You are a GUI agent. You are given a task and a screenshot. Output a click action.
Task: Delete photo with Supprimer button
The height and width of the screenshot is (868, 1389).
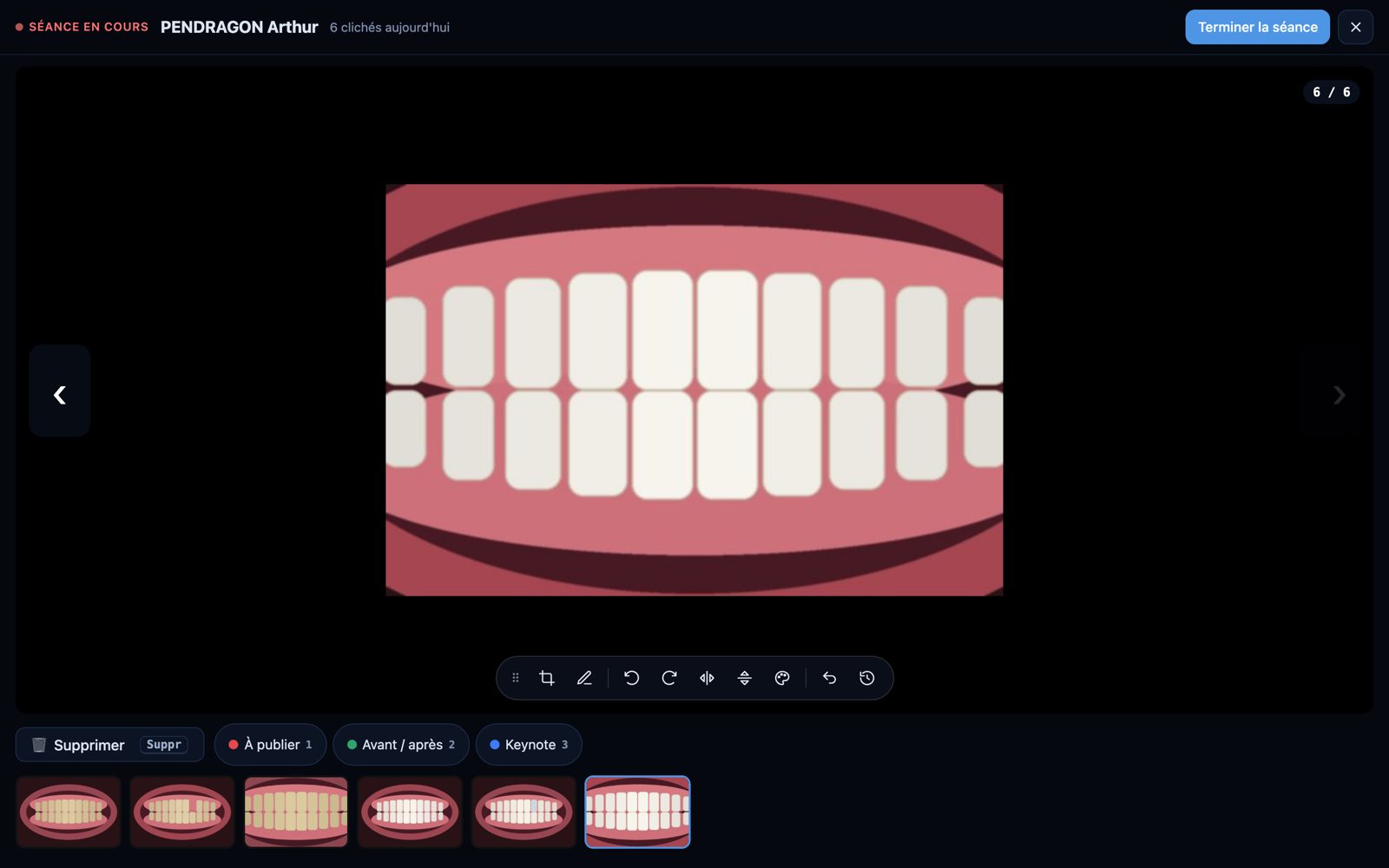point(109,745)
